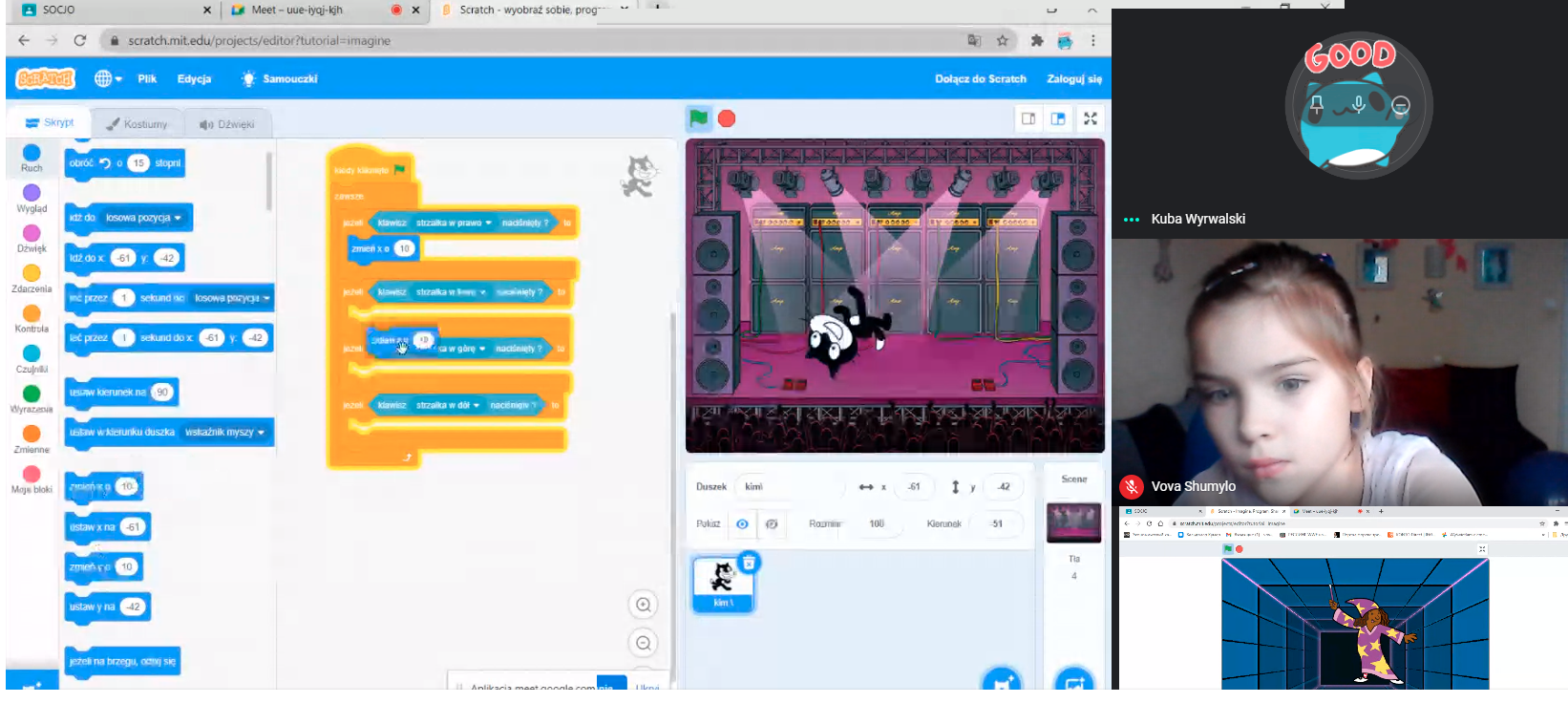Zoom in the script workspace
Screen dimensions: 1568x703
point(644,605)
